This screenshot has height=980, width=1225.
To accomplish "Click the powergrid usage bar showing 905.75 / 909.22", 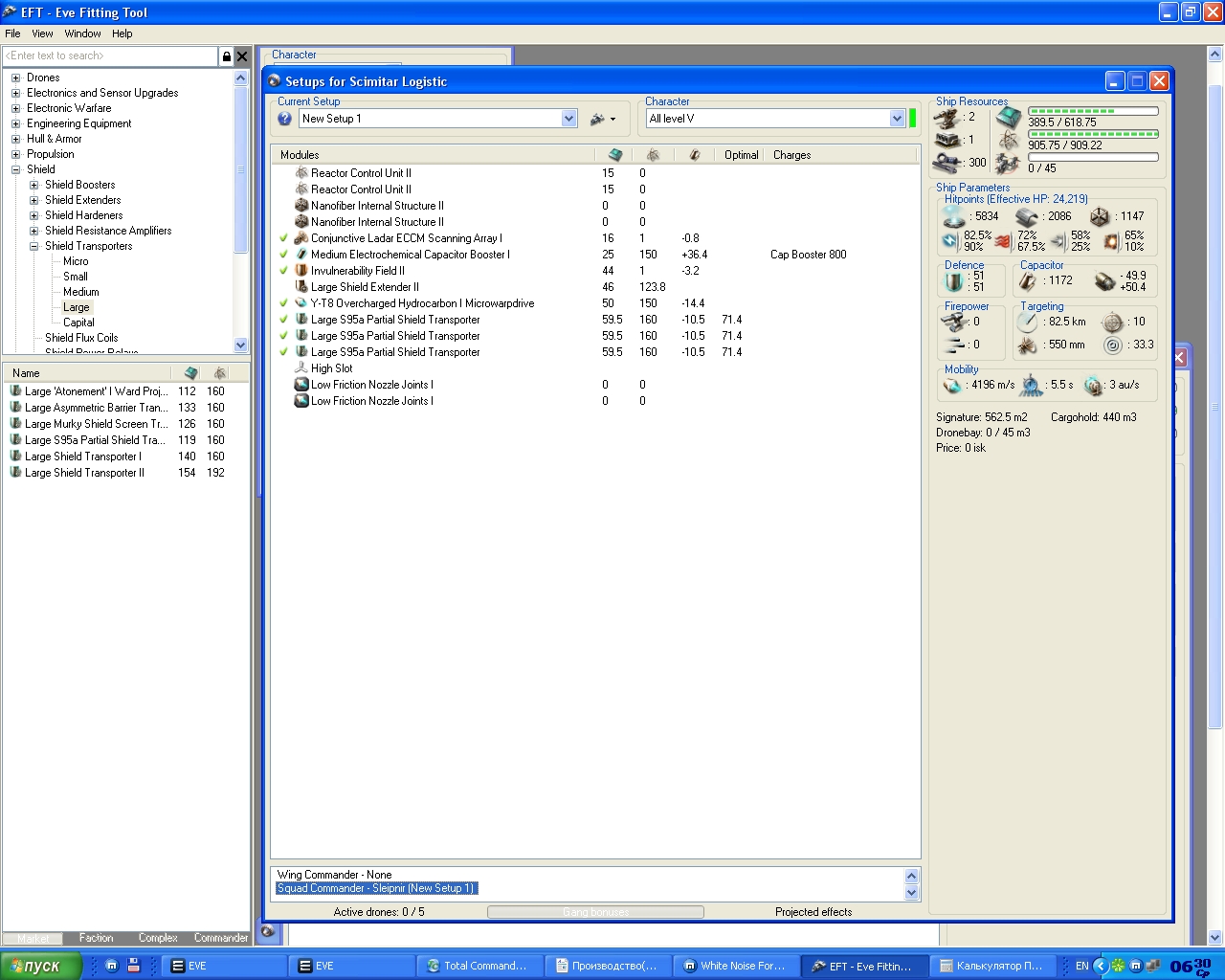I will coord(1093,134).
